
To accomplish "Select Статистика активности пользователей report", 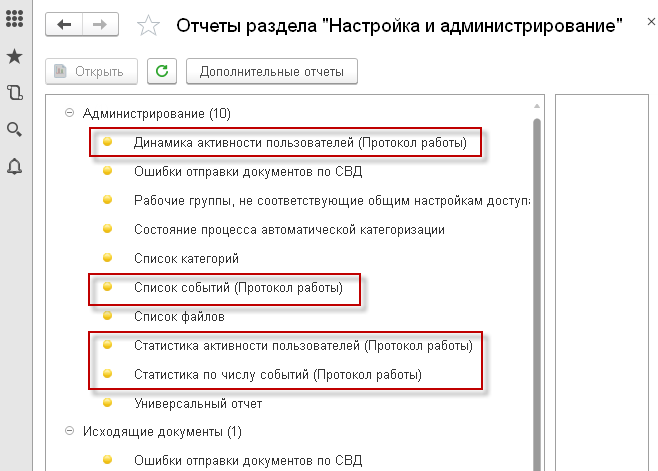I will coord(302,346).
